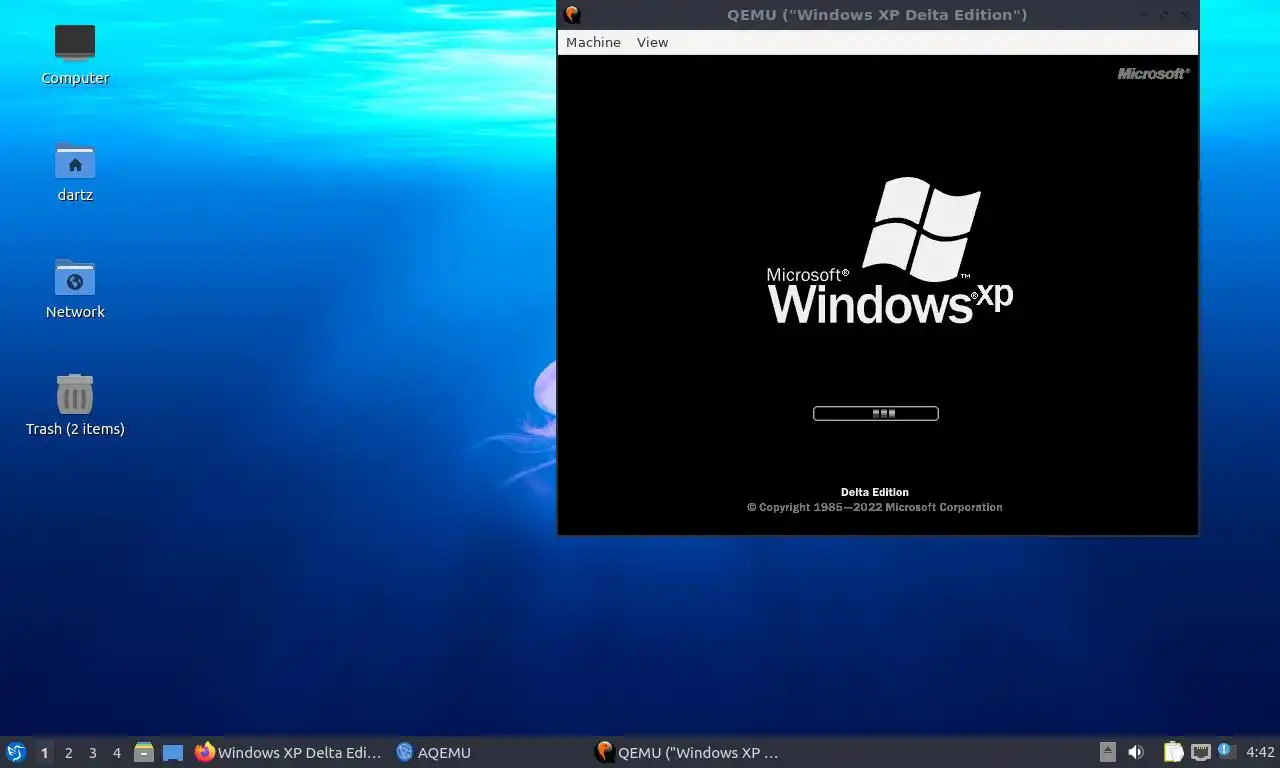The width and height of the screenshot is (1280, 768).
Task: Open the dartz home folder icon
Action: tap(75, 172)
